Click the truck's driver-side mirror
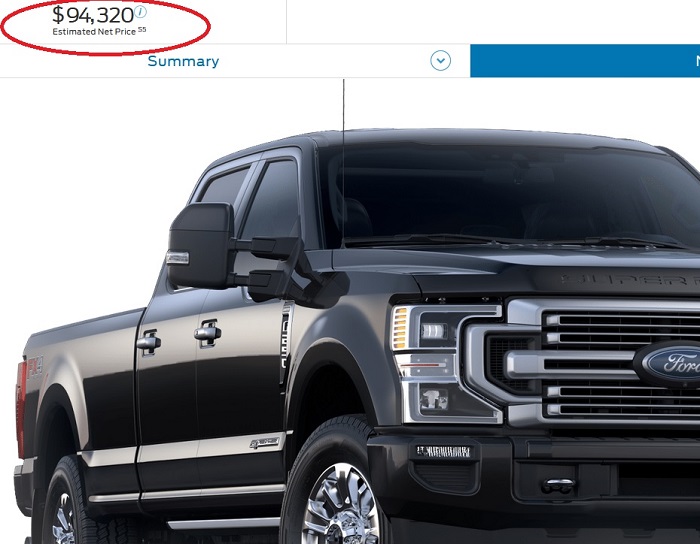 [202, 245]
